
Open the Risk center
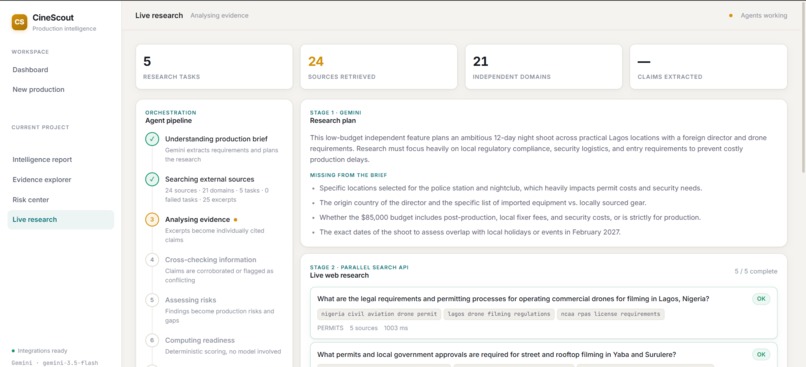pyautogui.click(x=61, y=199)
